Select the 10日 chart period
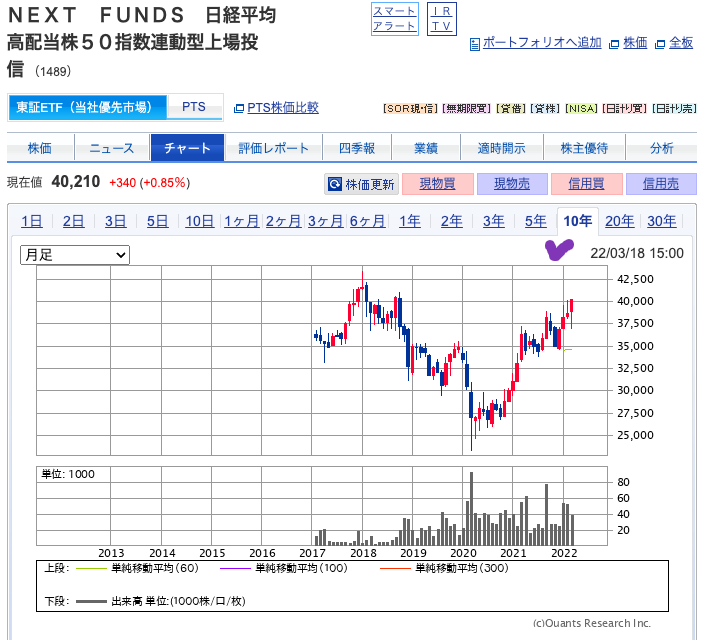The image size is (703, 640). click(200, 221)
